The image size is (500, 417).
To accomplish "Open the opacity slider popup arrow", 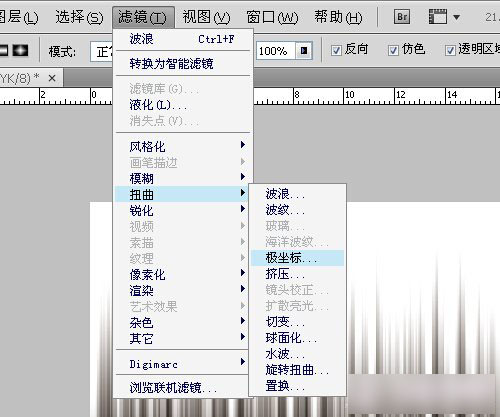I will [304, 51].
